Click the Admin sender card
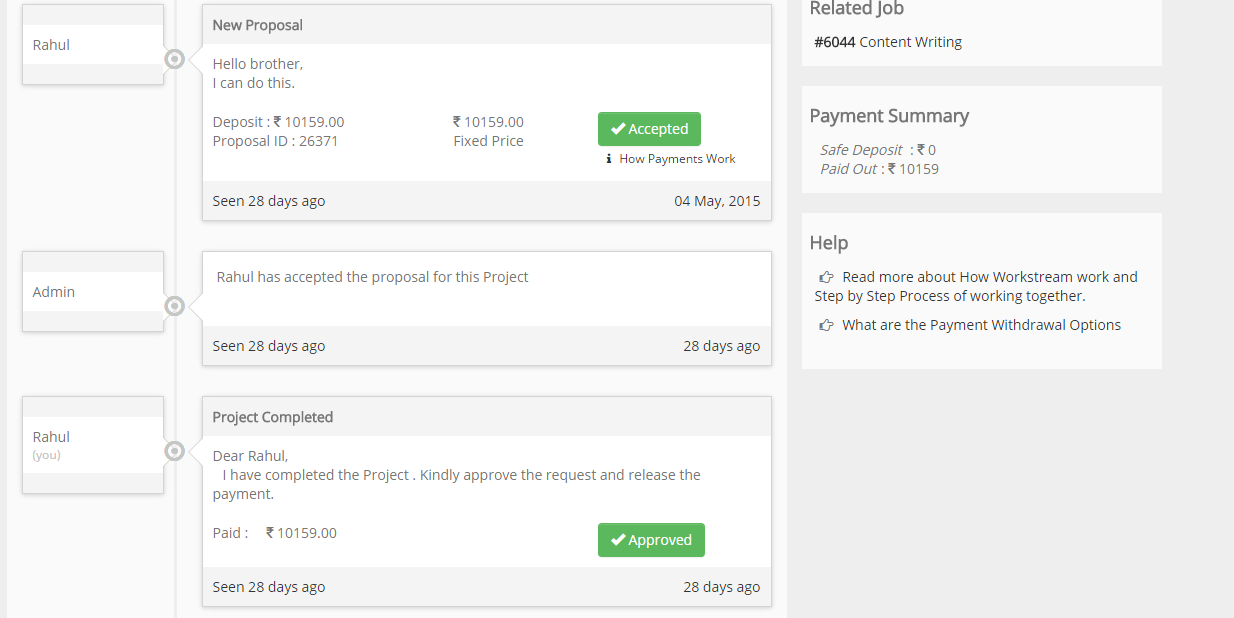The height and width of the screenshot is (618, 1234). (x=93, y=292)
